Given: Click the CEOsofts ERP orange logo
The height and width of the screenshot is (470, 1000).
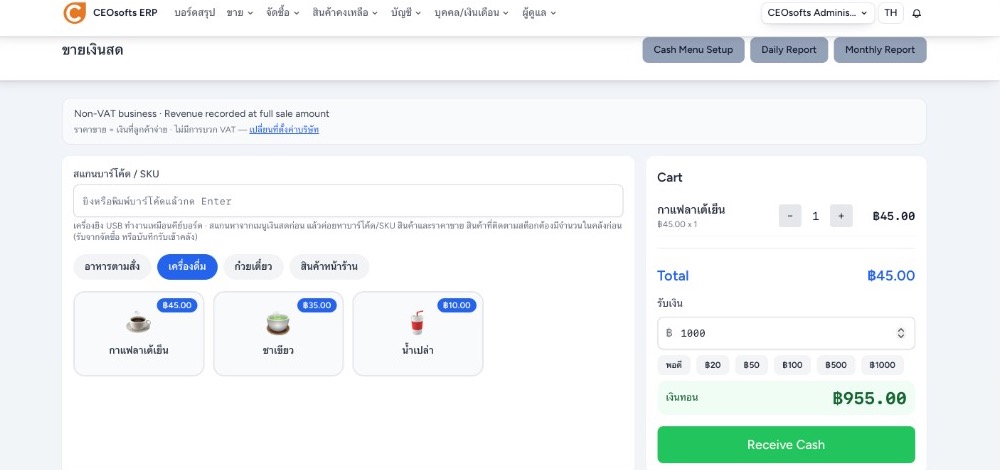Looking at the screenshot, I should [75, 13].
